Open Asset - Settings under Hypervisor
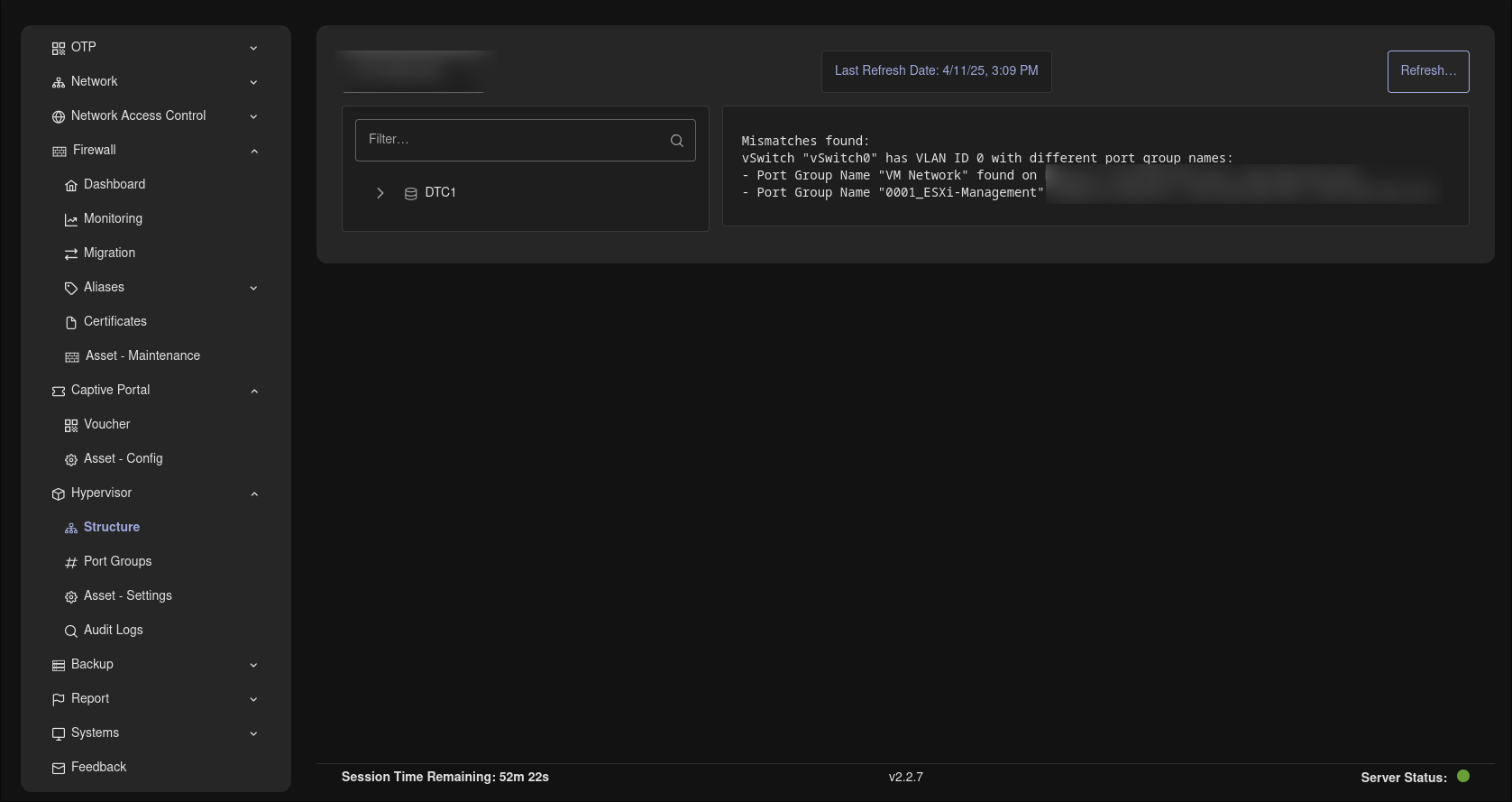 (128, 595)
